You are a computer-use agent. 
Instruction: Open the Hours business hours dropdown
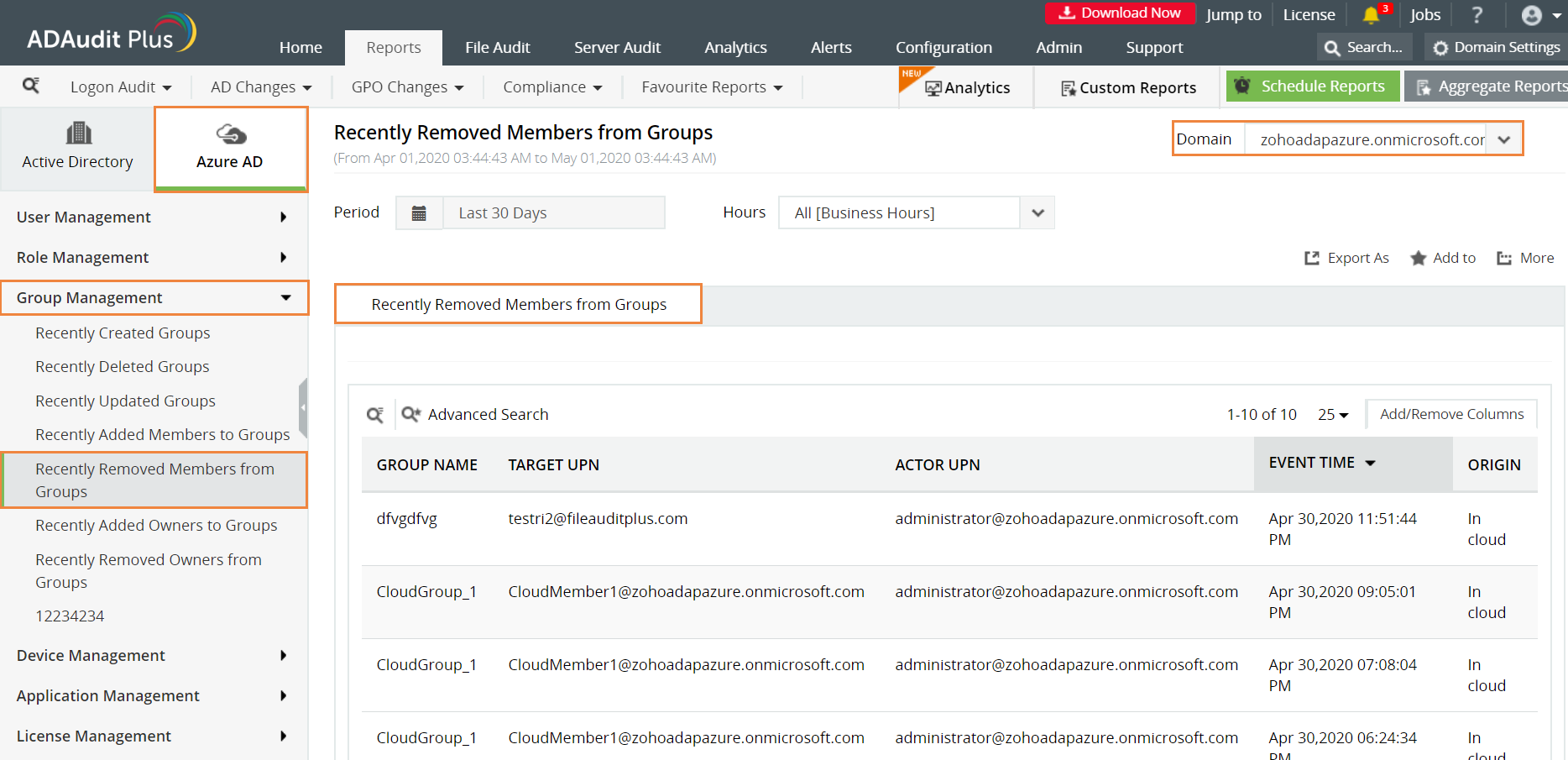1037,212
